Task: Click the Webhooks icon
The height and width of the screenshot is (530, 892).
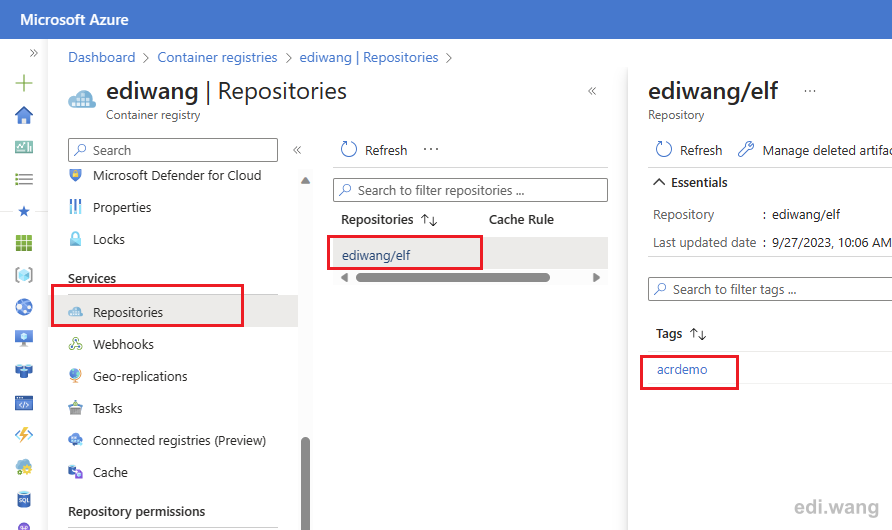Action: [x=75, y=343]
